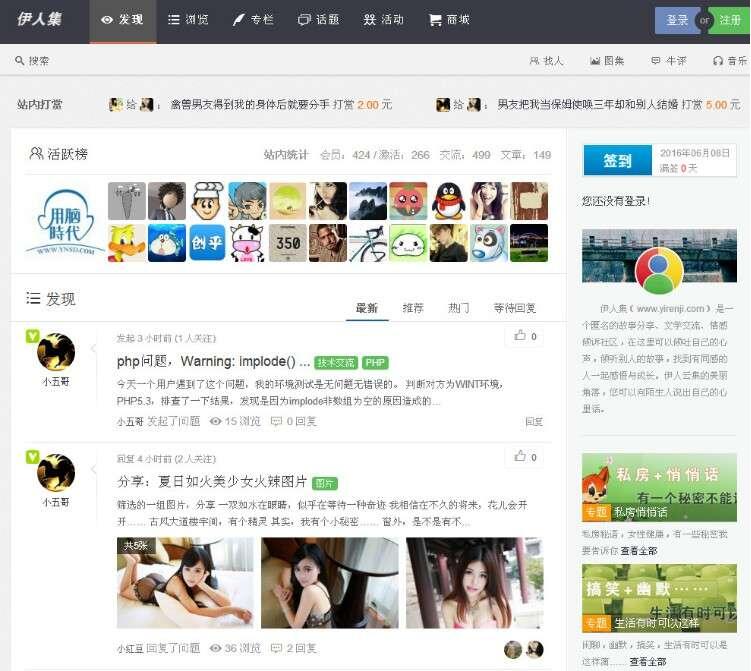751x671 pixels.
Task: Select the 等待回复 awaiting reply tab
Action: point(515,308)
